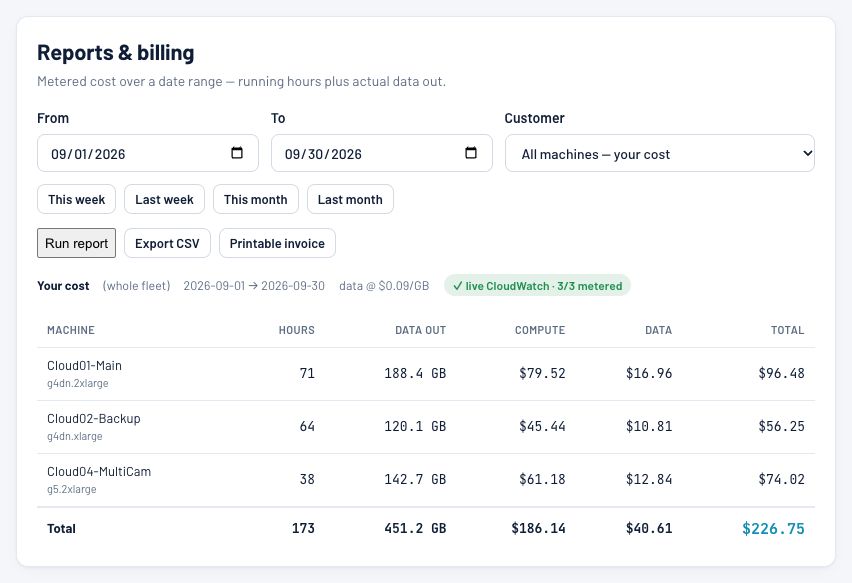Click the DATA OUT column header

[x=421, y=330]
